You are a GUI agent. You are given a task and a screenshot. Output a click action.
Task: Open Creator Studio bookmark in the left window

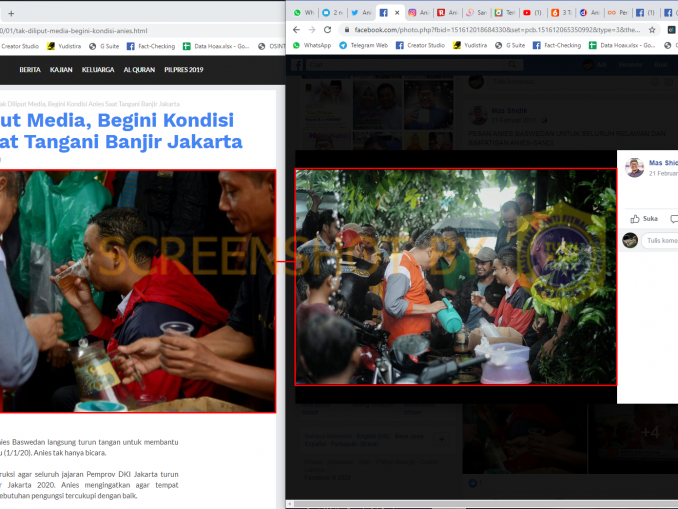point(19,46)
